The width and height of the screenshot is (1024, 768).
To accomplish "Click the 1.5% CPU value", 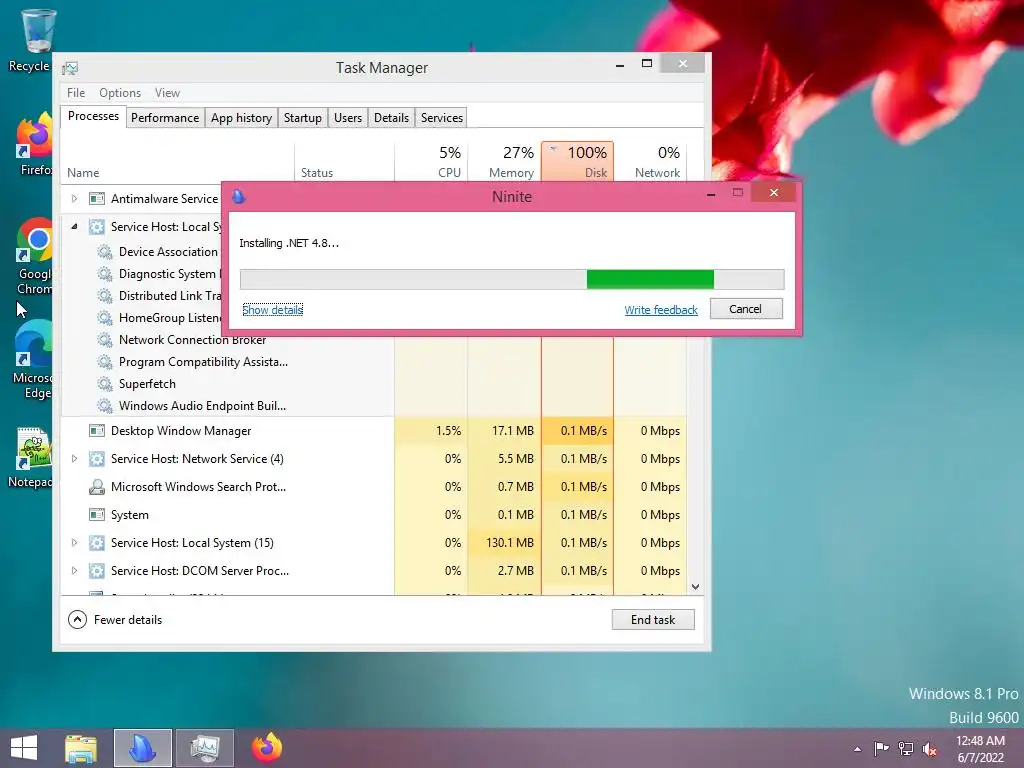I will point(449,431).
